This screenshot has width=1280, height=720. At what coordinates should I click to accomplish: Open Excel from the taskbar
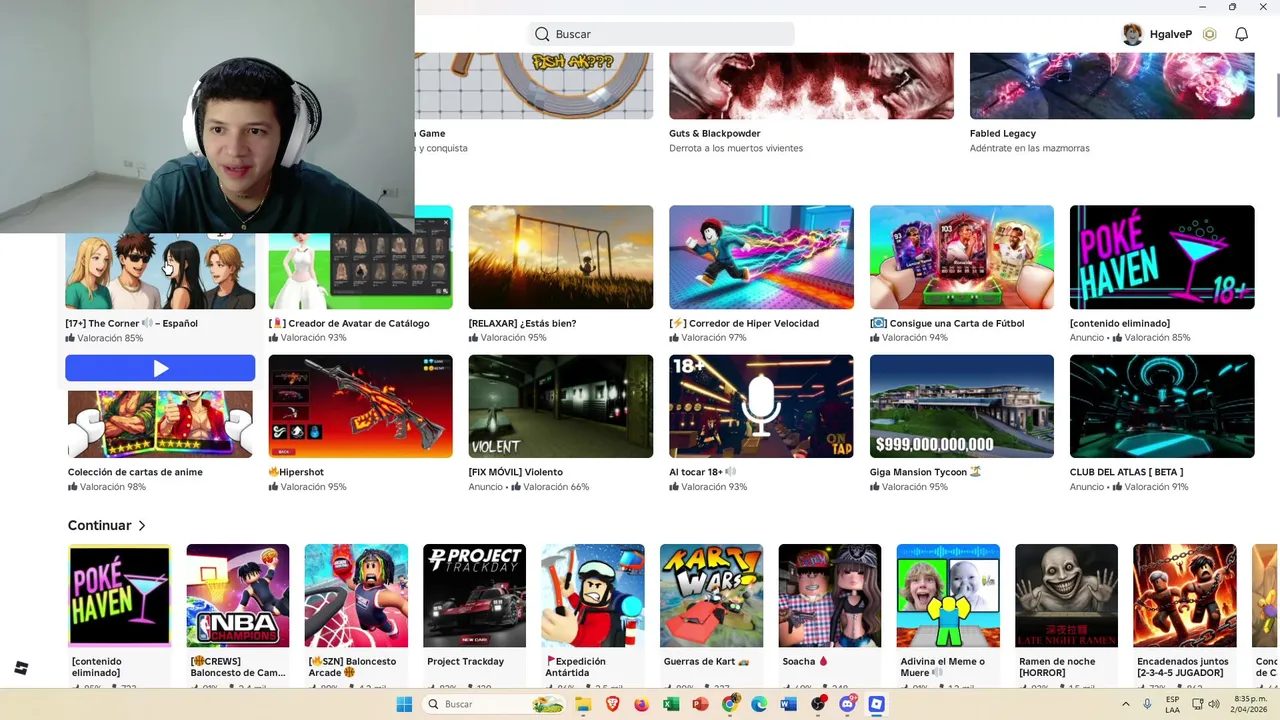[671, 704]
